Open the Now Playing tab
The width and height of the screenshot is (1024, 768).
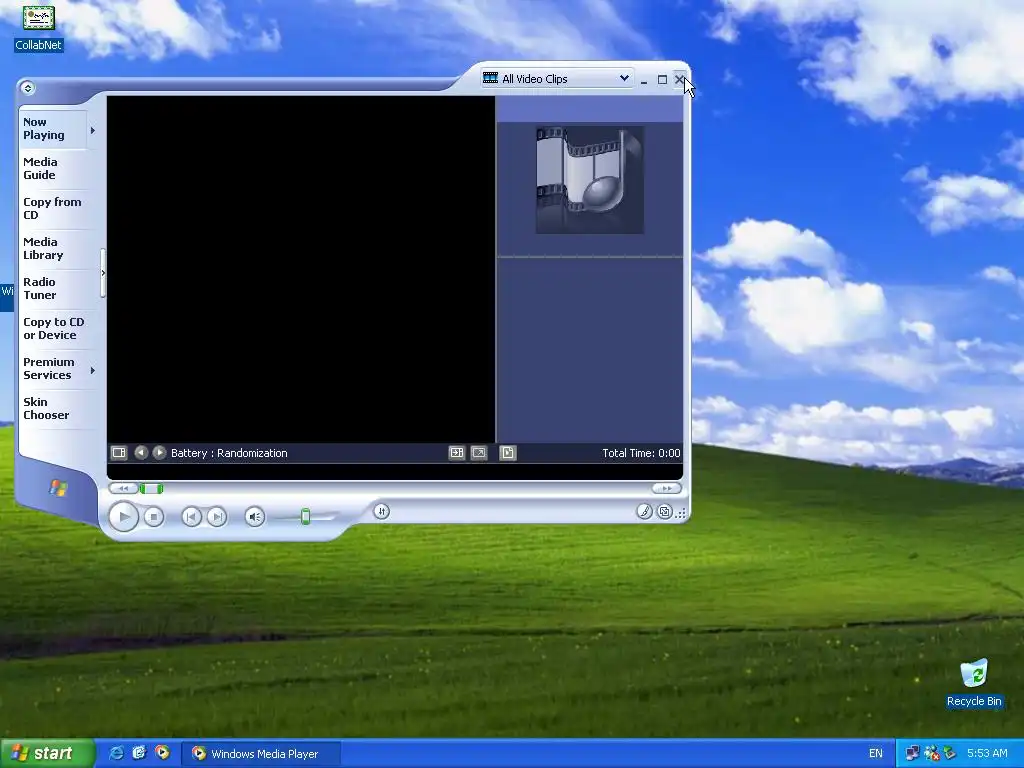[52, 129]
